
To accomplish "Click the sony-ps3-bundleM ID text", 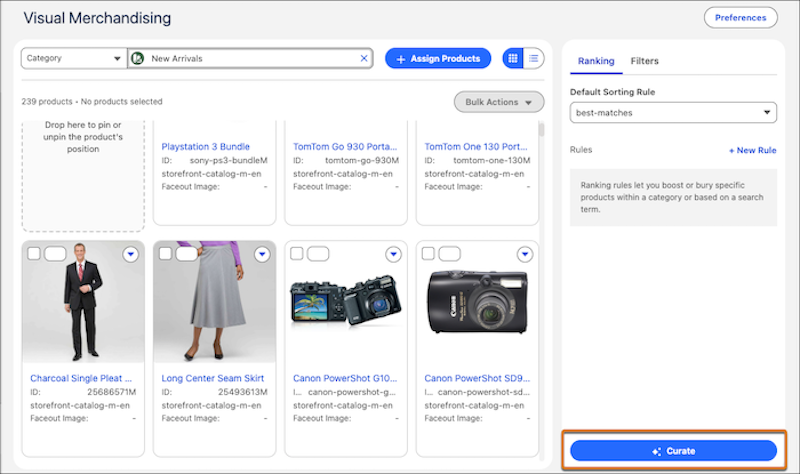I will click(x=229, y=161).
